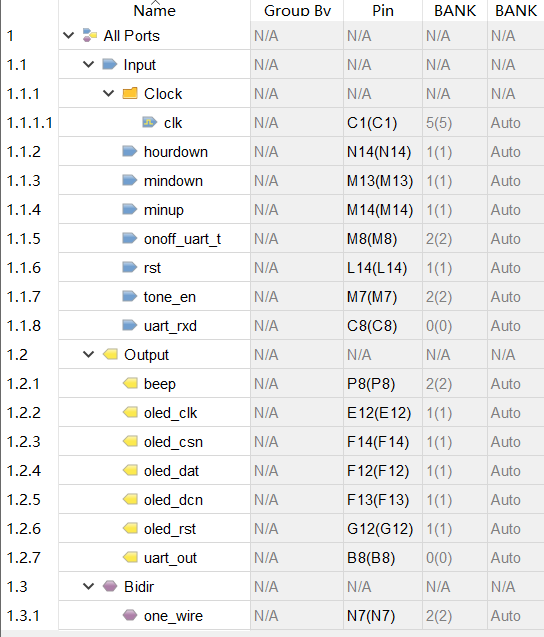Screen dimensions: 544x637
Task: Collapse the Output group chevron
Action: (89, 354)
